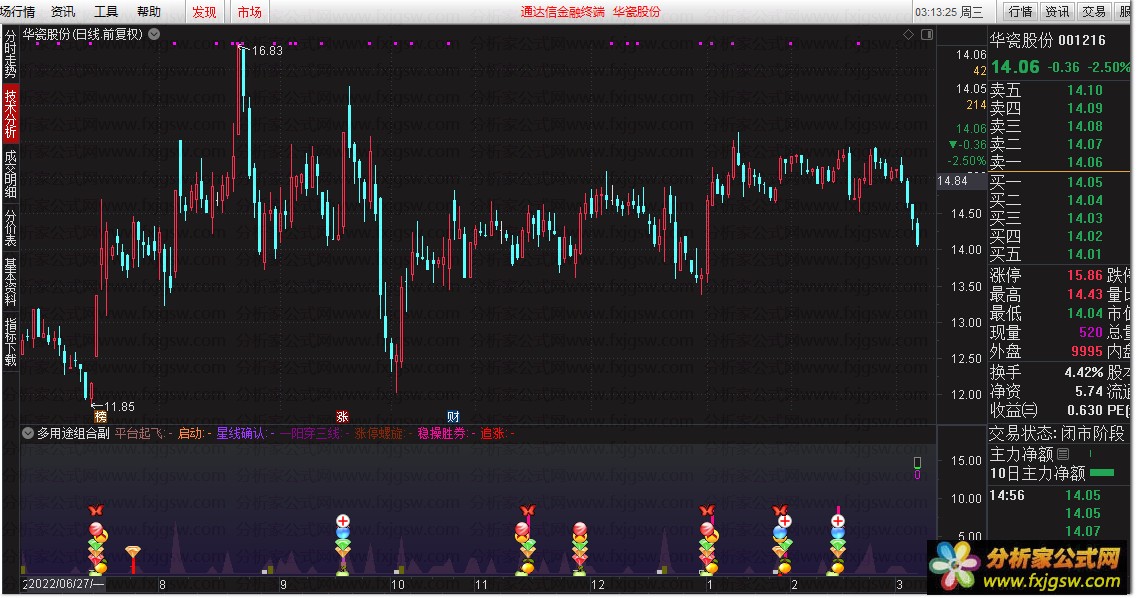
Task: Click the 资讯 button at top right
Action: pyautogui.click(x=1057, y=12)
